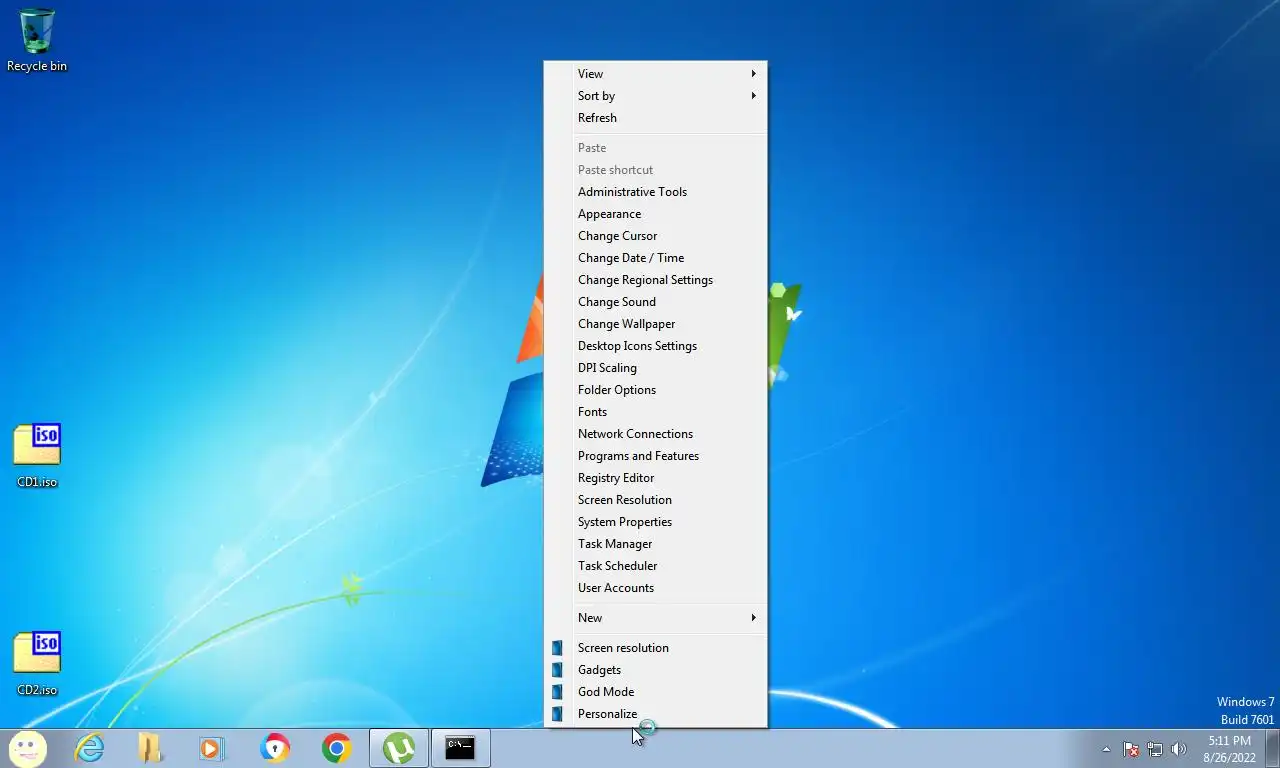Open volume speaker tray icon
Image resolution: width=1280 pixels, height=768 pixels.
pyautogui.click(x=1179, y=749)
